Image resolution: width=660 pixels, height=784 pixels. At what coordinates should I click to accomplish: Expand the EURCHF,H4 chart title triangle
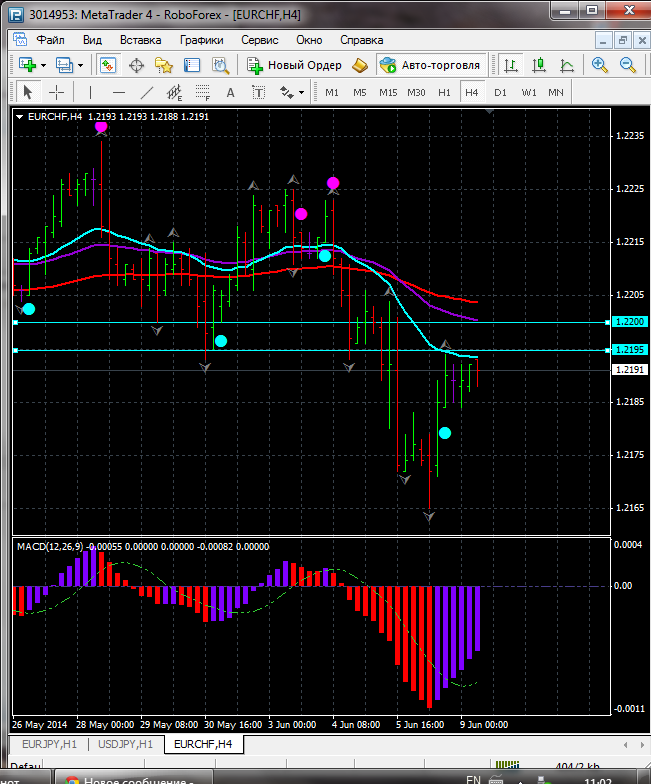click(x=20, y=116)
